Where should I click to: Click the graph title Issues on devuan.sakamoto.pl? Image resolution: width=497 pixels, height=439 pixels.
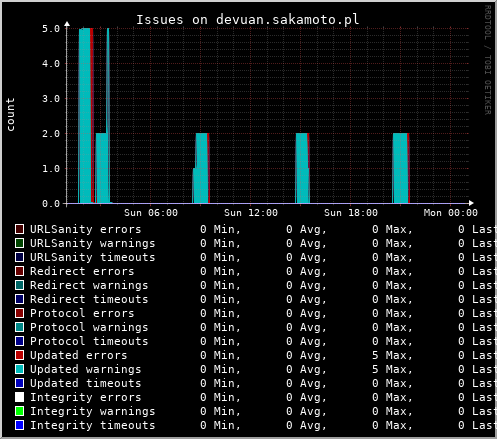tap(248, 20)
